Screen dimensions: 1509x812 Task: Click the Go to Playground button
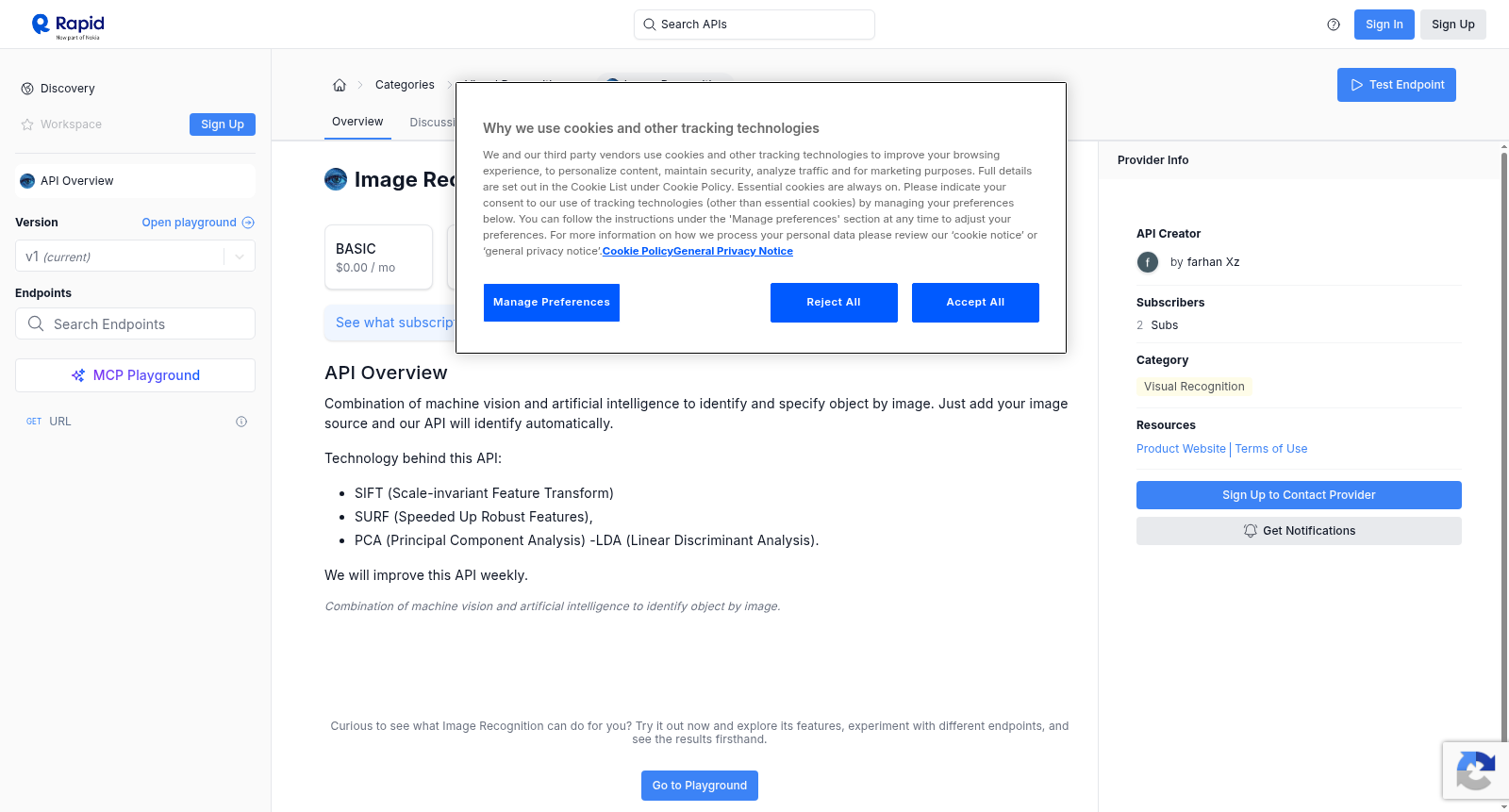(700, 786)
